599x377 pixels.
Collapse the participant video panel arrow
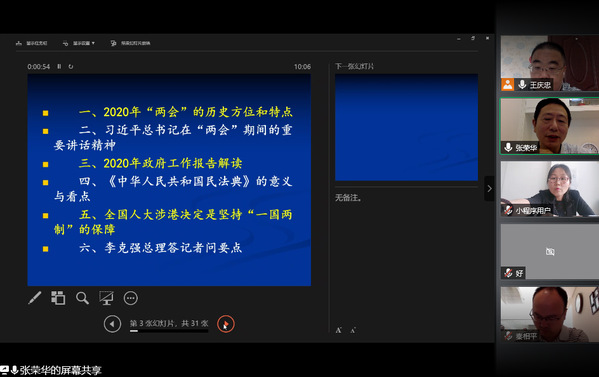489,188
